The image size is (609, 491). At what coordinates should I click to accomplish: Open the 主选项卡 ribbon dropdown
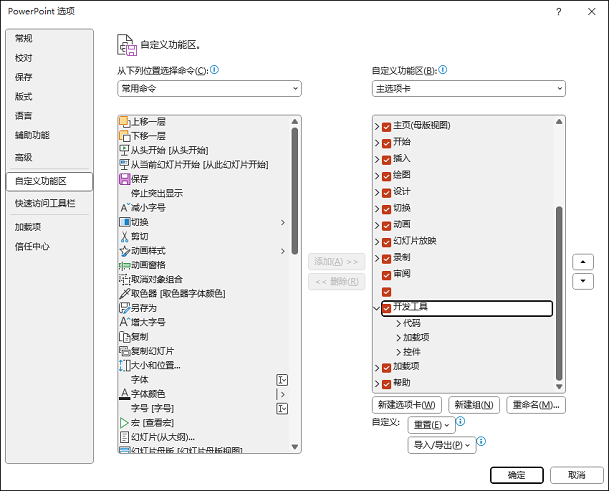(469, 89)
